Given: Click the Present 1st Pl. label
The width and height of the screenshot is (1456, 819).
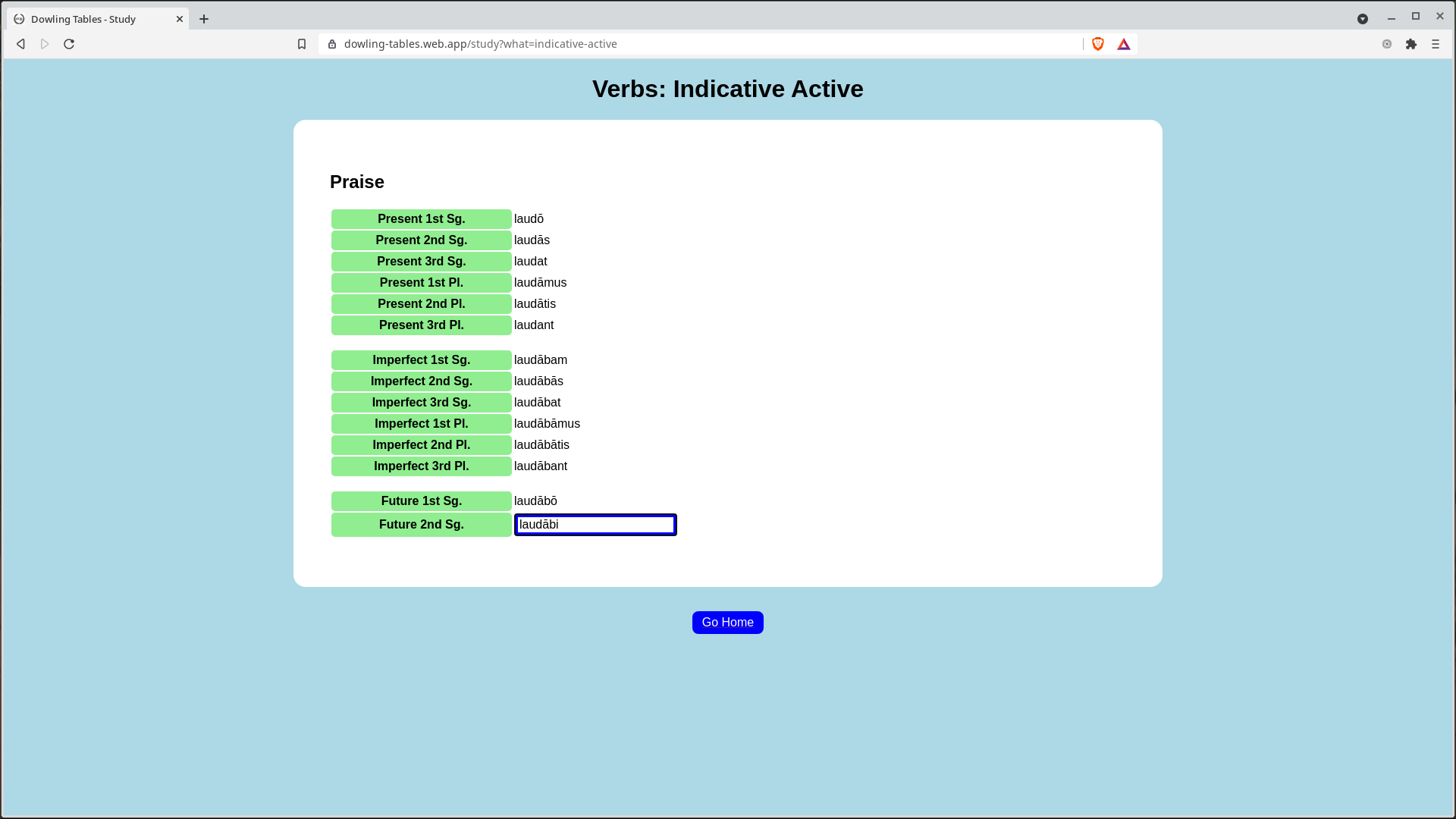Looking at the screenshot, I should (x=422, y=283).
